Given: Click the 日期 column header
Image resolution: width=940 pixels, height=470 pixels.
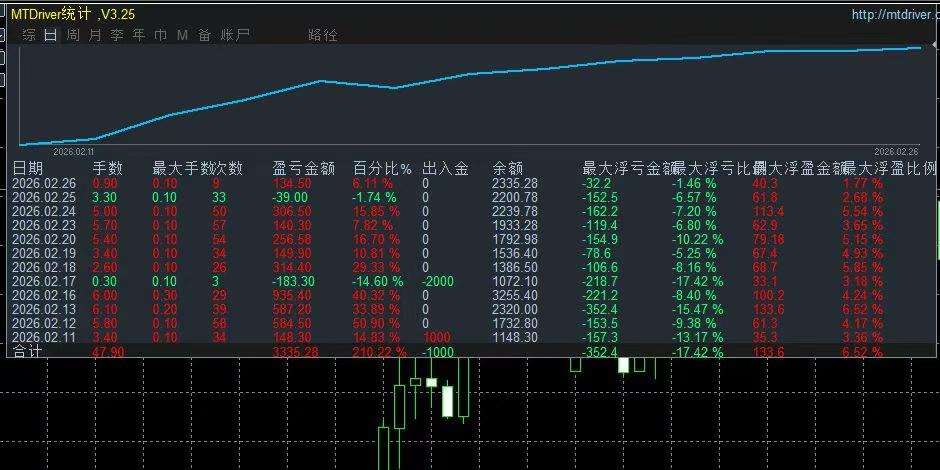Looking at the screenshot, I should tap(28, 168).
